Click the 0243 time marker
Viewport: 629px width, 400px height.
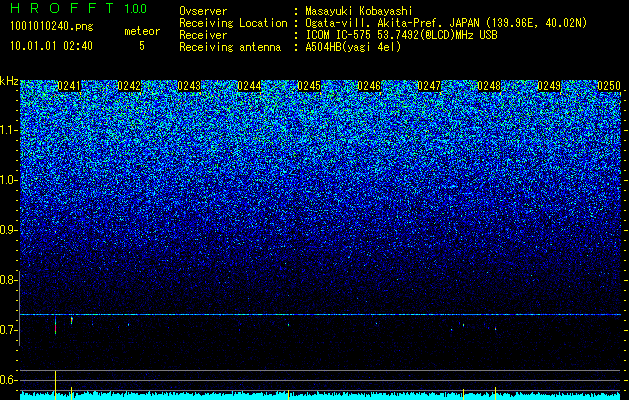click(x=189, y=86)
